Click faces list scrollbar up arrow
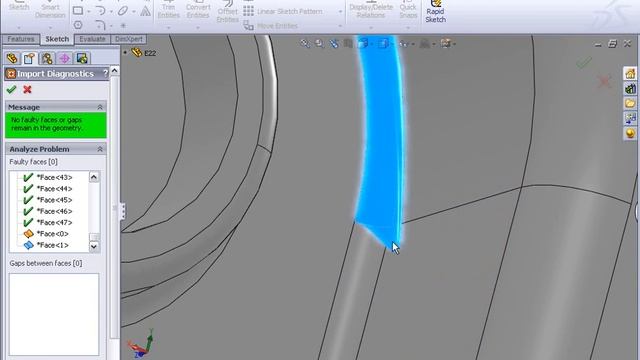The height and width of the screenshot is (360, 640). click(x=94, y=177)
